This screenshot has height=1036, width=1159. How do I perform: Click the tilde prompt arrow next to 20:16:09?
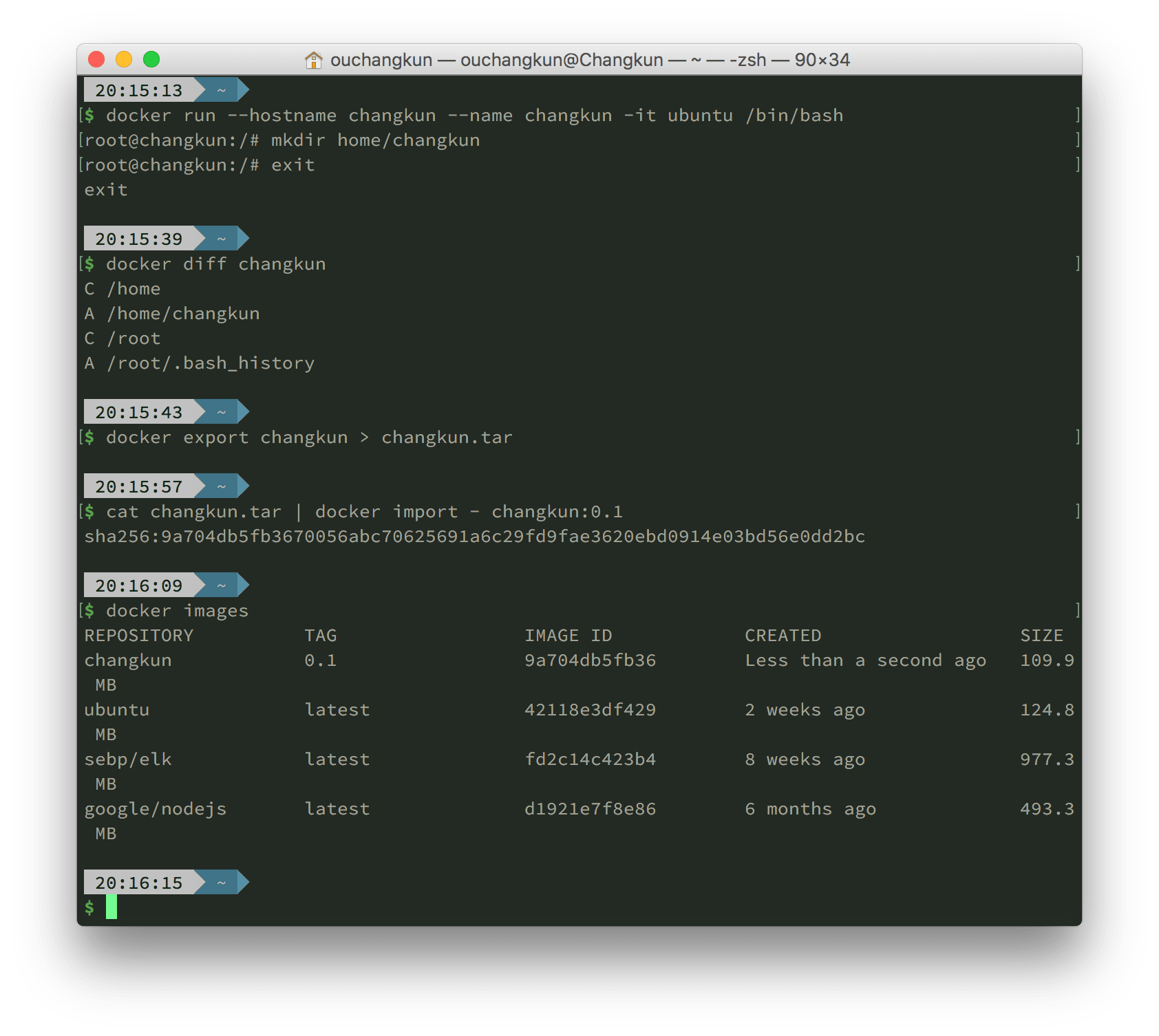222,585
